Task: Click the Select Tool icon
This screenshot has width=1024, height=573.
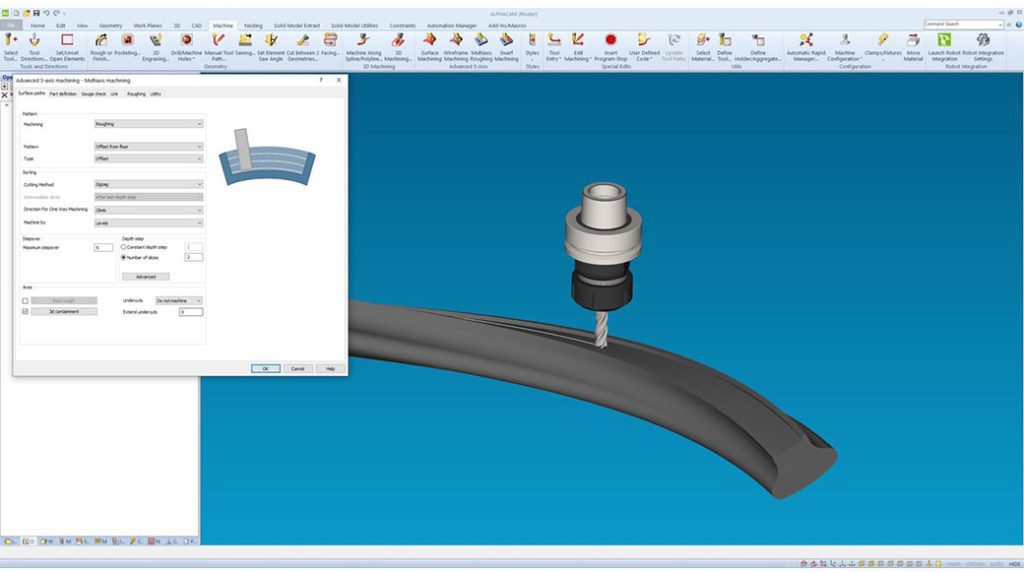Action: (x=11, y=40)
